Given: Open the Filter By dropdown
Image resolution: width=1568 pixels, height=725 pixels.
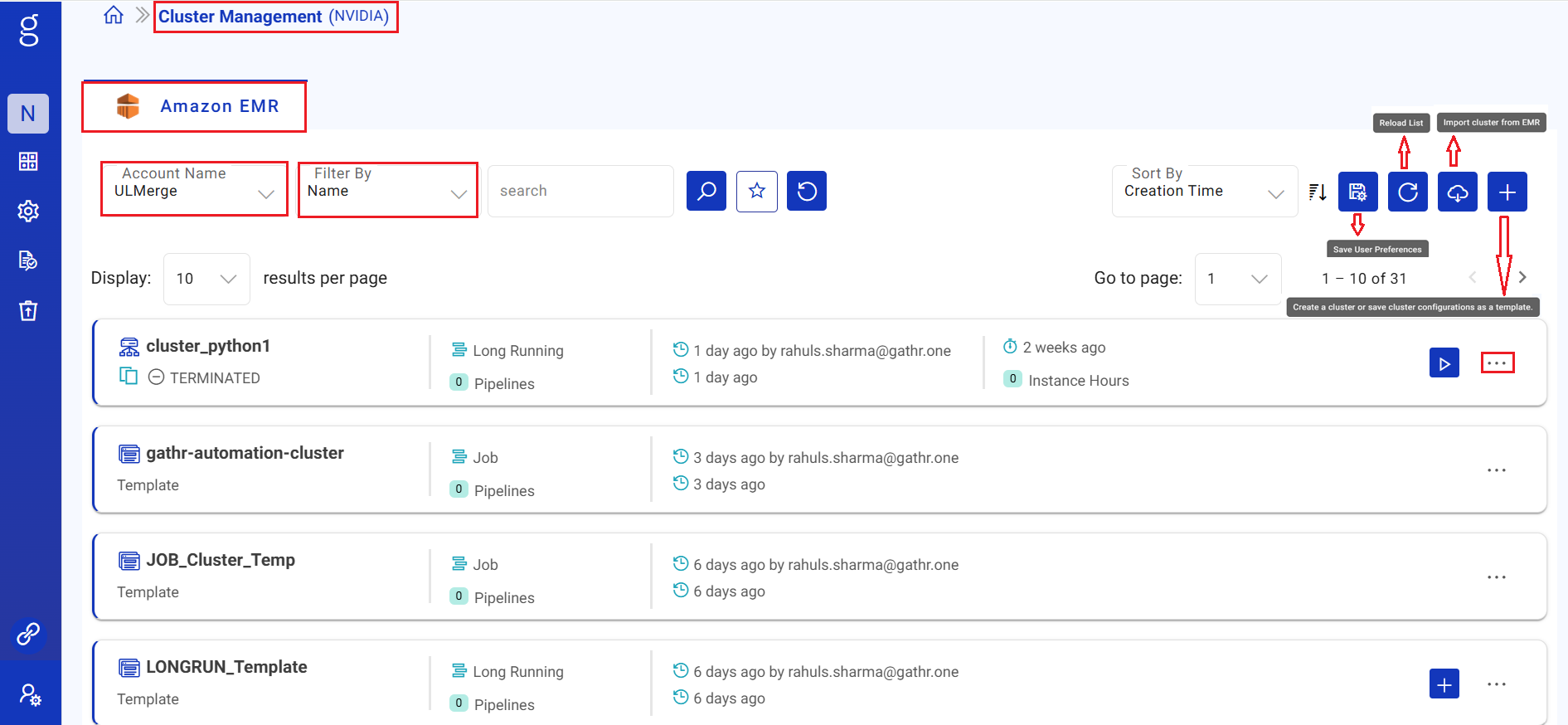Looking at the screenshot, I should pyautogui.click(x=387, y=190).
